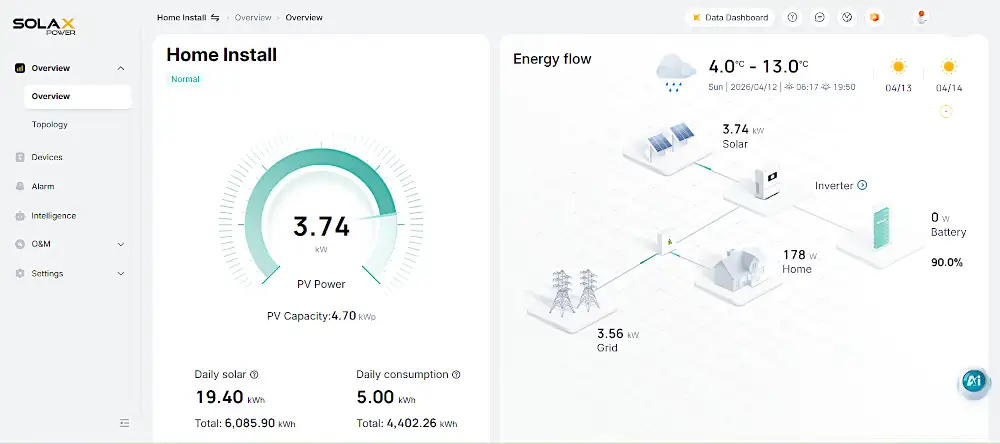Click the Home Install page title
Viewport: 1000px width, 444px height.
click(x=221, y=55)
